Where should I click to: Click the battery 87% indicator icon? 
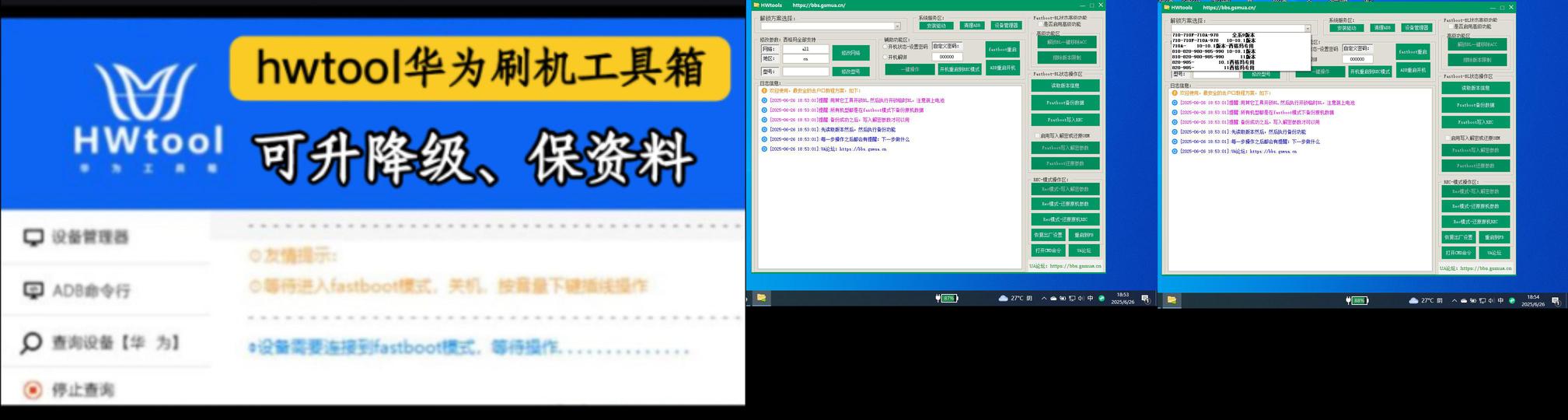point(948,298)
